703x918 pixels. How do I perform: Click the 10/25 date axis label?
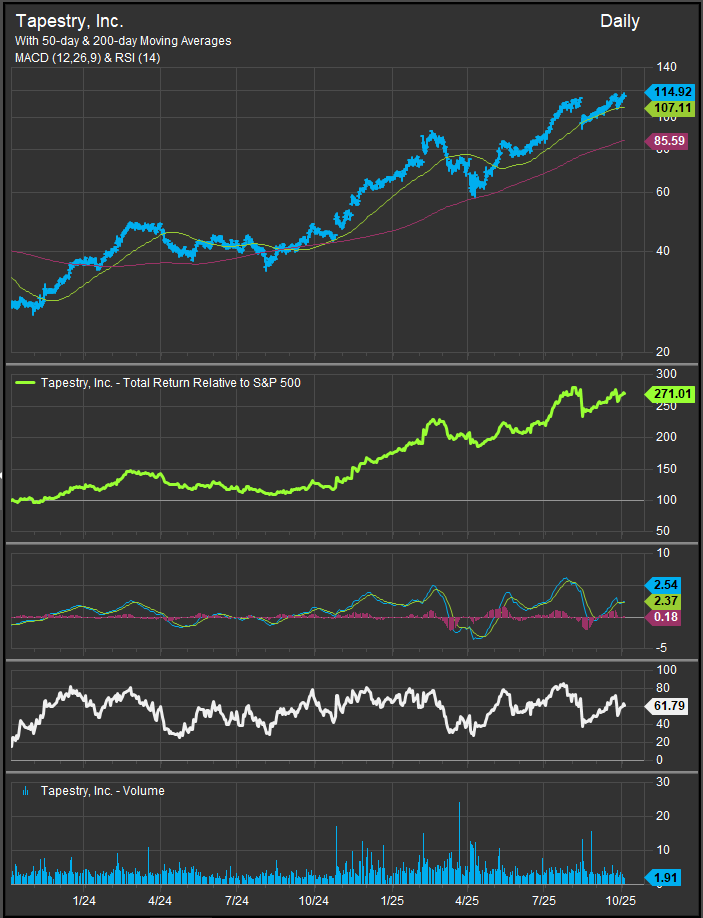click(x=621, y=901)
